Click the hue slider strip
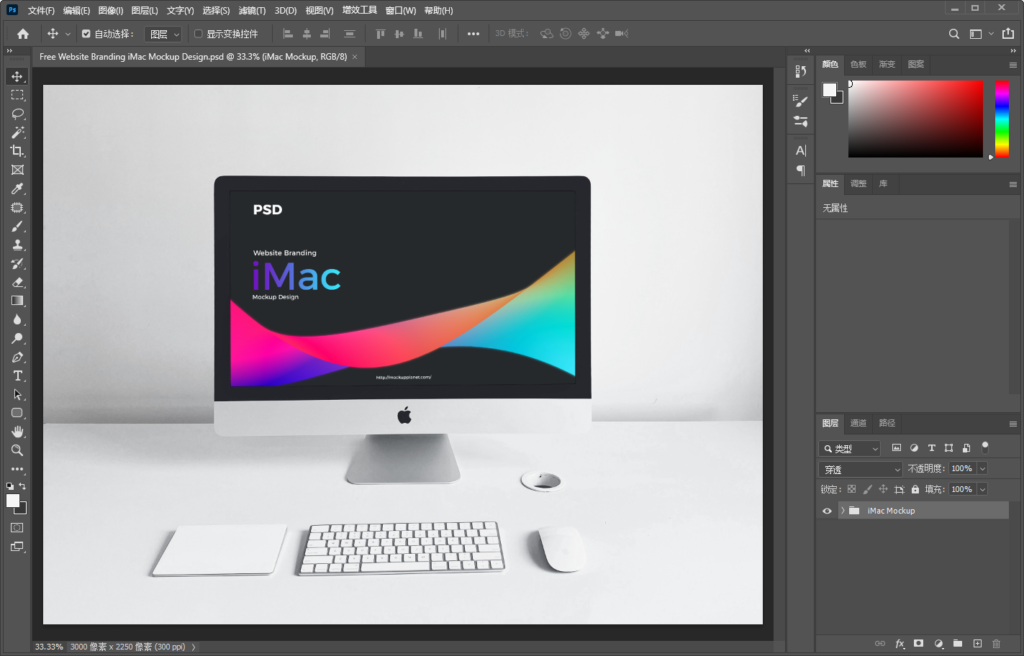 click(x=1002, y=119)
